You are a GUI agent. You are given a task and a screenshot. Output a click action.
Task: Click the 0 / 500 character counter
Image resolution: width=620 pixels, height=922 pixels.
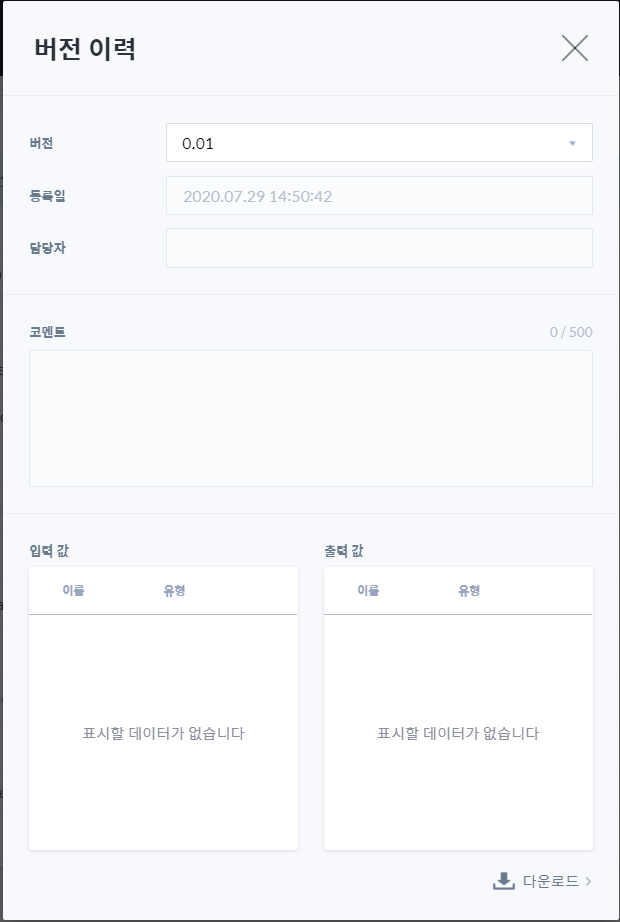tap(571, 332)
